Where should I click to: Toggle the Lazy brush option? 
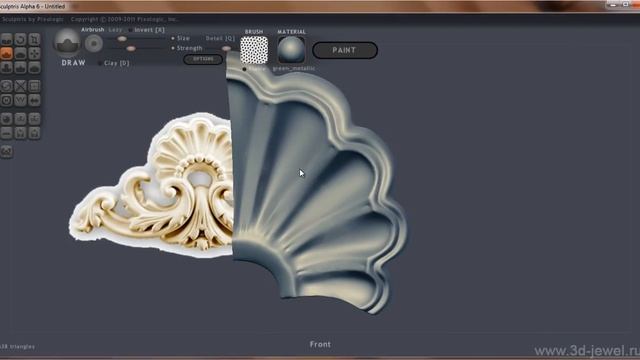[x=115, y=30]
